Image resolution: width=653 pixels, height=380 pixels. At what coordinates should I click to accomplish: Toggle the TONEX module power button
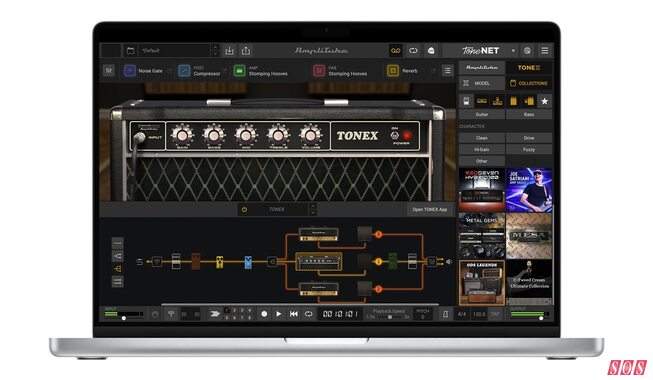click(244, 209)
